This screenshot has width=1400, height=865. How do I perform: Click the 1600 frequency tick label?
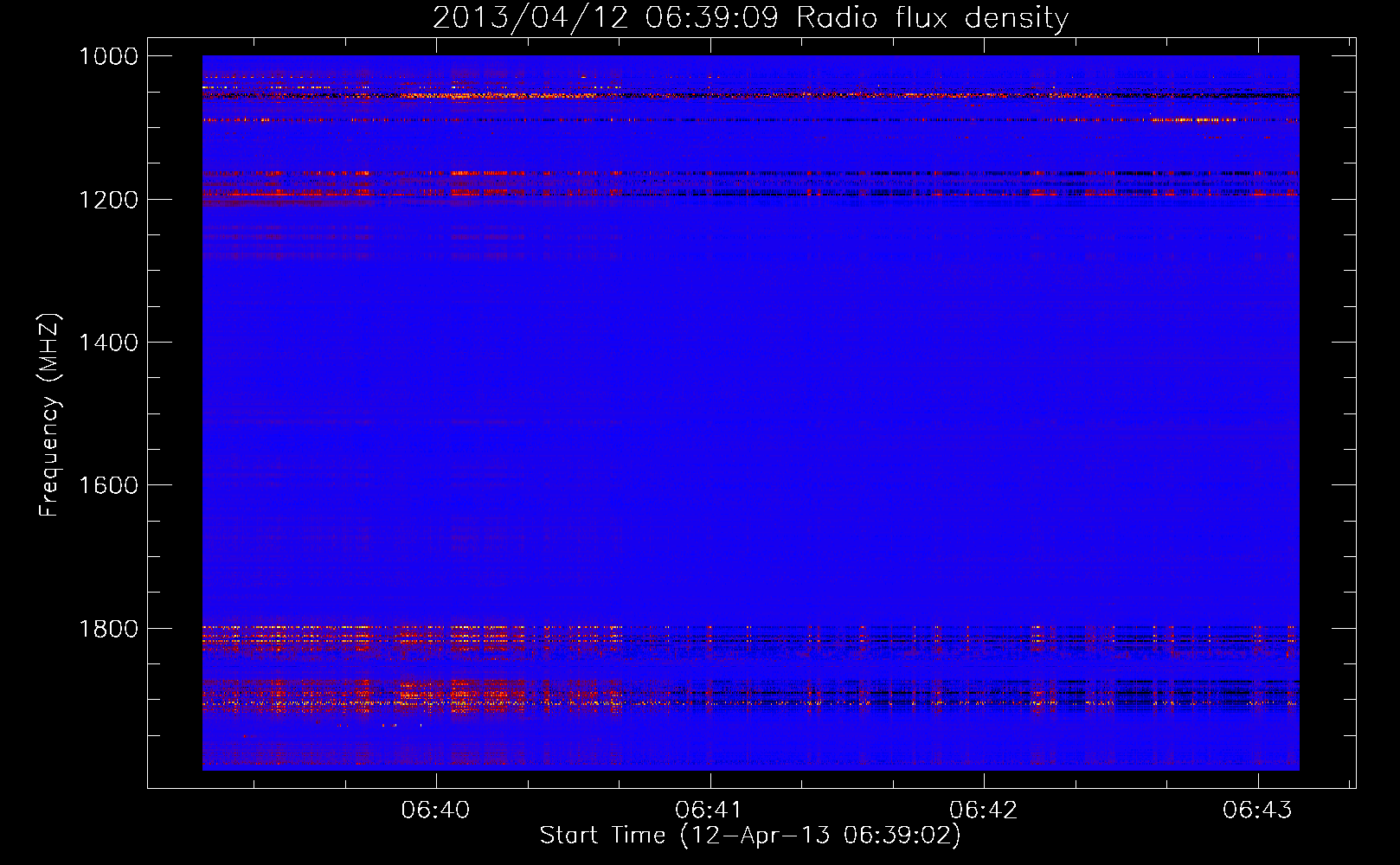(108, 485)
